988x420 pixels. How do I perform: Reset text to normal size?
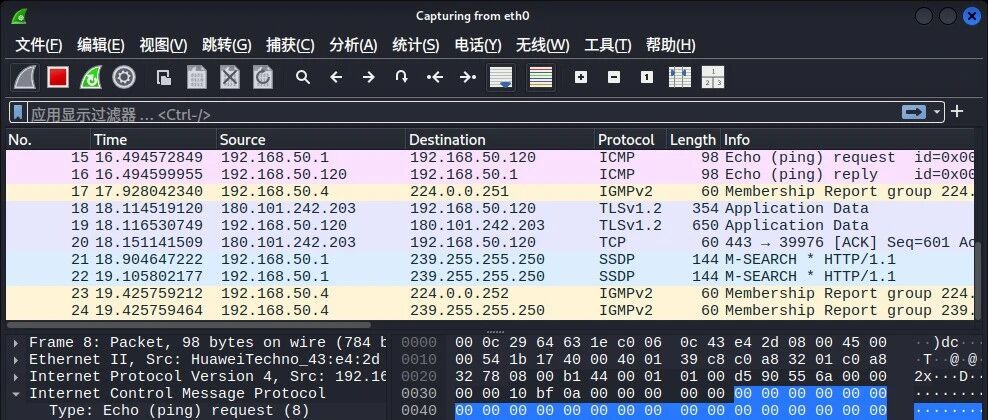[646, 77]
